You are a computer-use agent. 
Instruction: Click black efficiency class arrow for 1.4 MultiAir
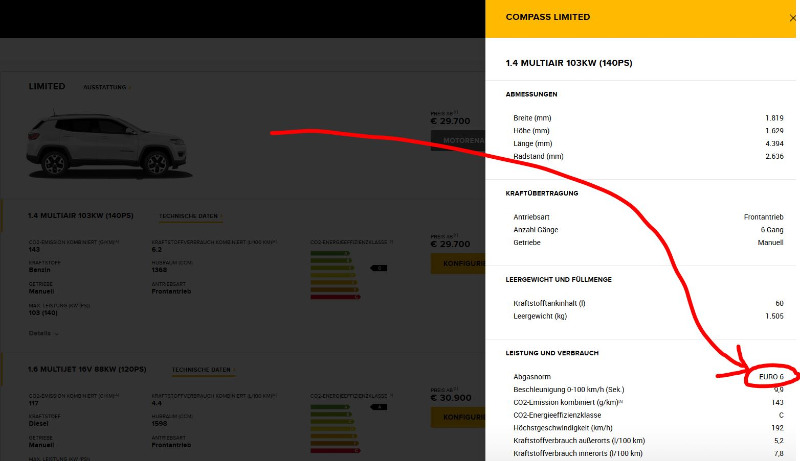pyautogui.click(x=379, y=268)
